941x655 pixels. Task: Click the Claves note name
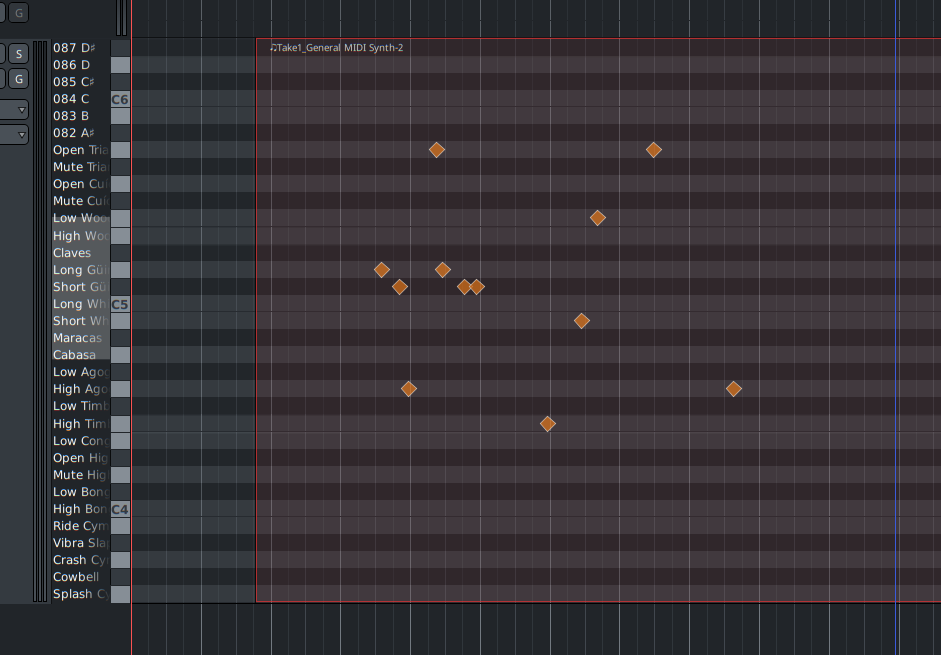72,253
